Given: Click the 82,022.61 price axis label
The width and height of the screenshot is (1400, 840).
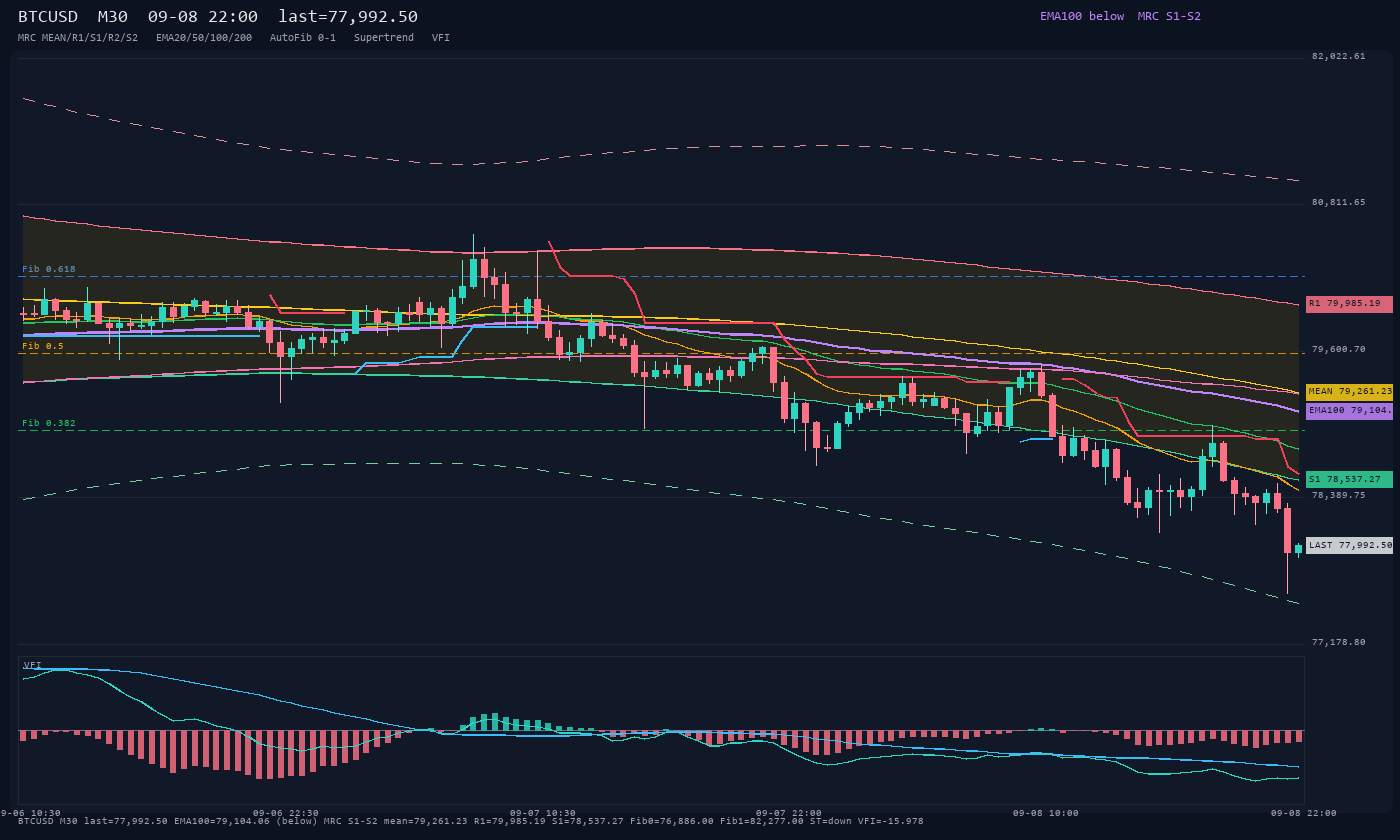Looking at the screenshot, I should pyautogui.click(x=1338, y=57).
